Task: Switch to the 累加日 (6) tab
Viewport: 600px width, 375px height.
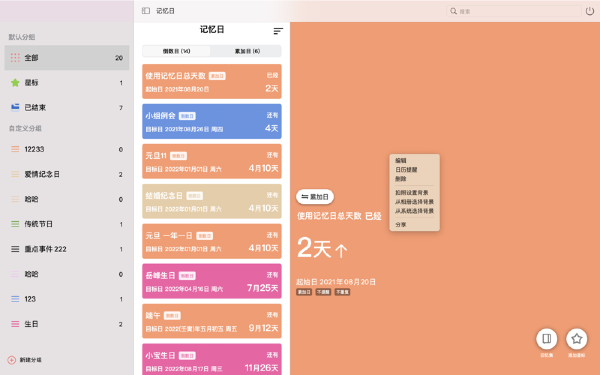Action: 247,51
